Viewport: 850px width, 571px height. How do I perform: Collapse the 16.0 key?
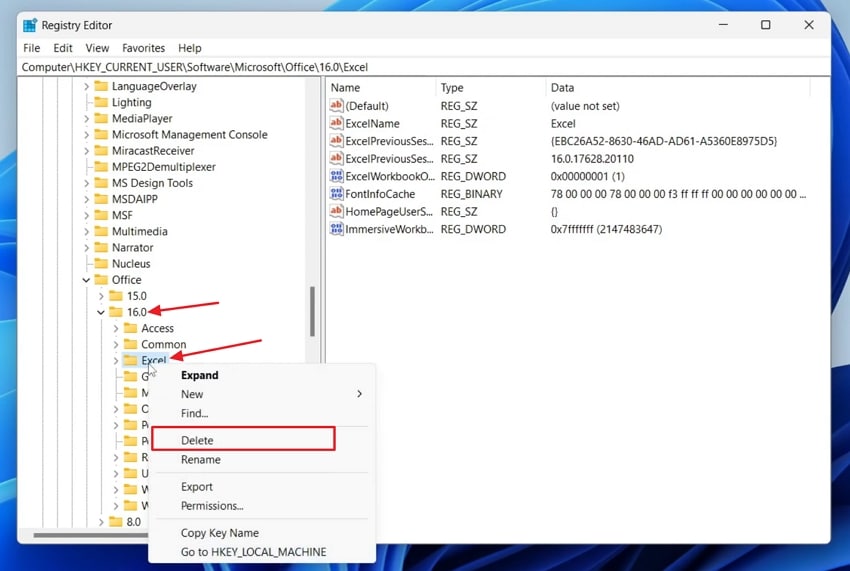tap(101, 312)
